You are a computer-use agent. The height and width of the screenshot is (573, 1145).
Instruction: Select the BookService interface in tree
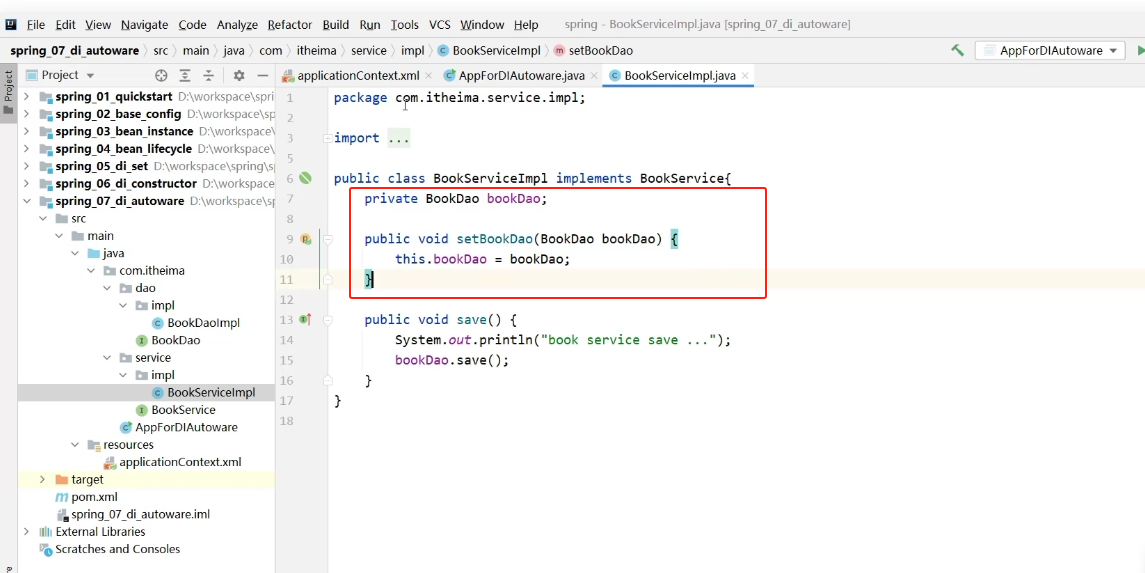coord(175,409)
